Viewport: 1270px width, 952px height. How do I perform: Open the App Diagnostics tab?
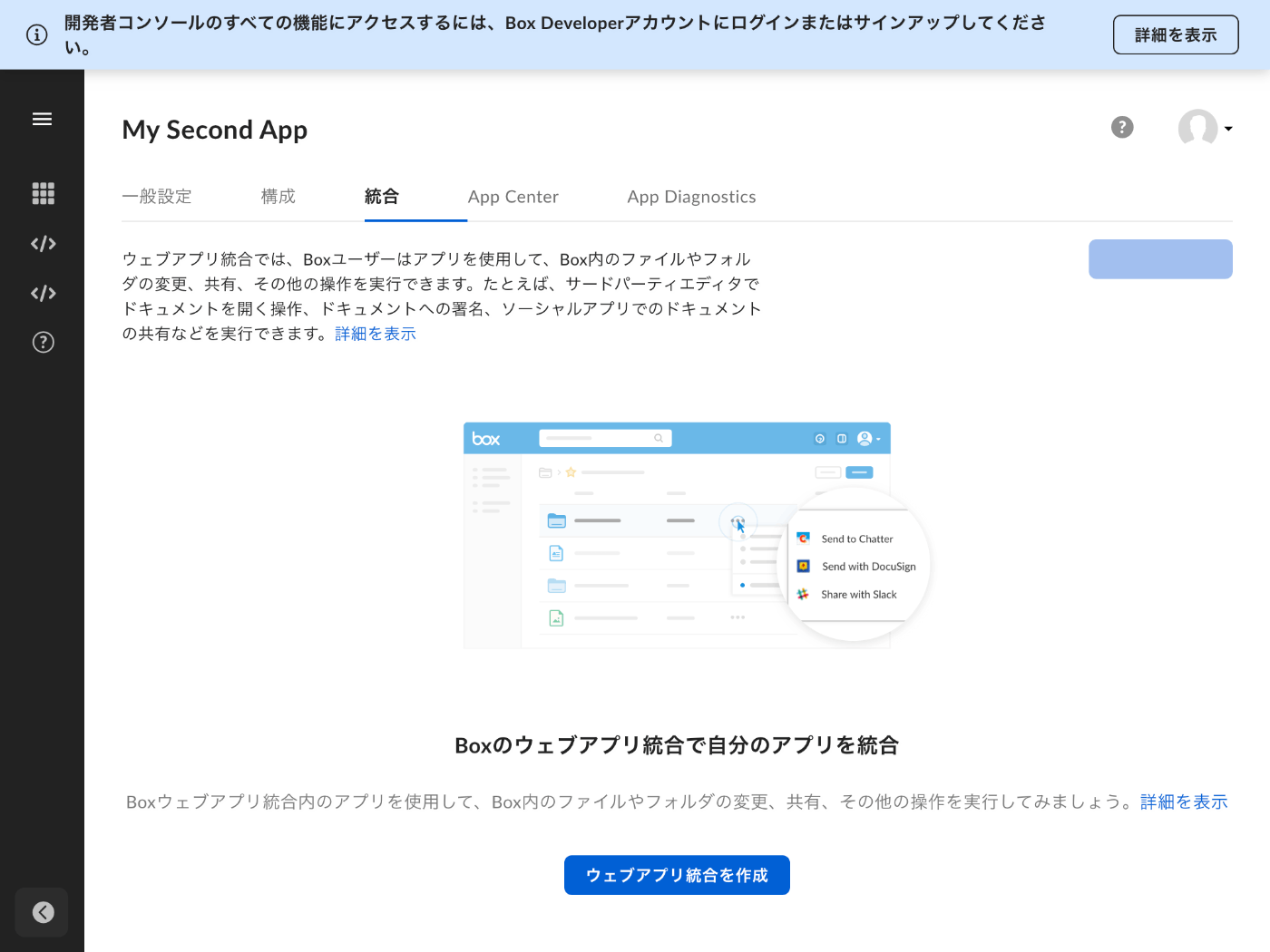[x=691, y=197]
